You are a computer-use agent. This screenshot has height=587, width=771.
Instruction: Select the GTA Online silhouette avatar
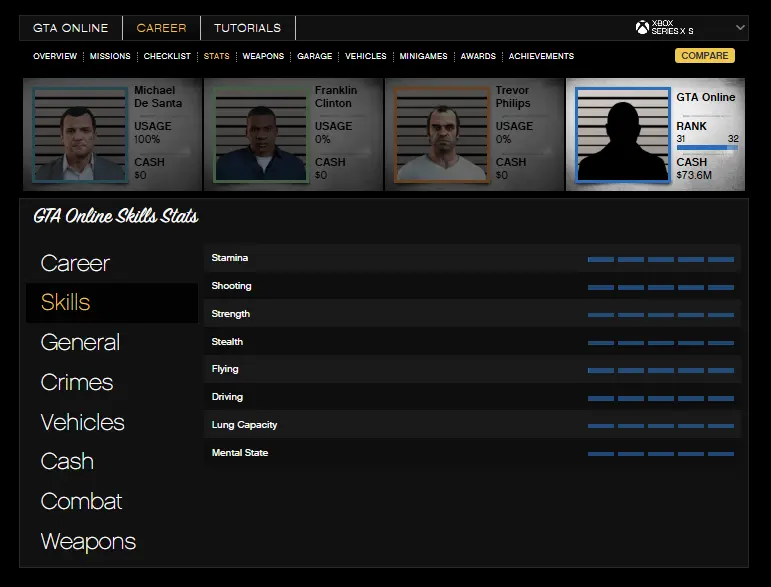point(622,135)
